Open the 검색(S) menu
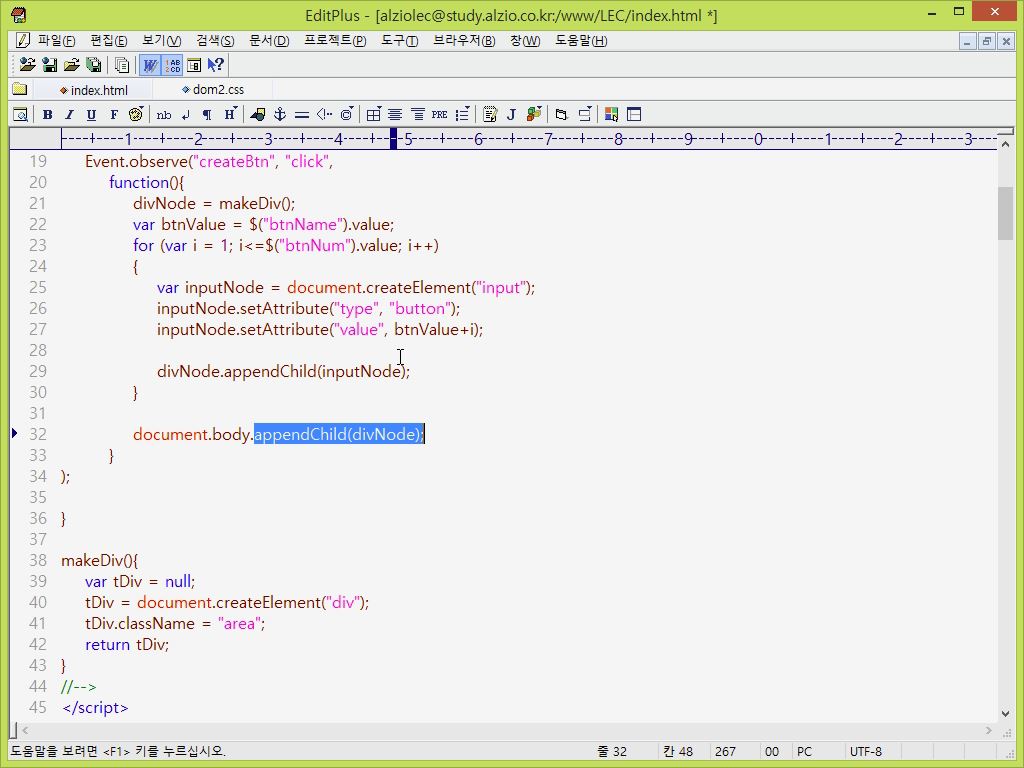 [215, 40]
